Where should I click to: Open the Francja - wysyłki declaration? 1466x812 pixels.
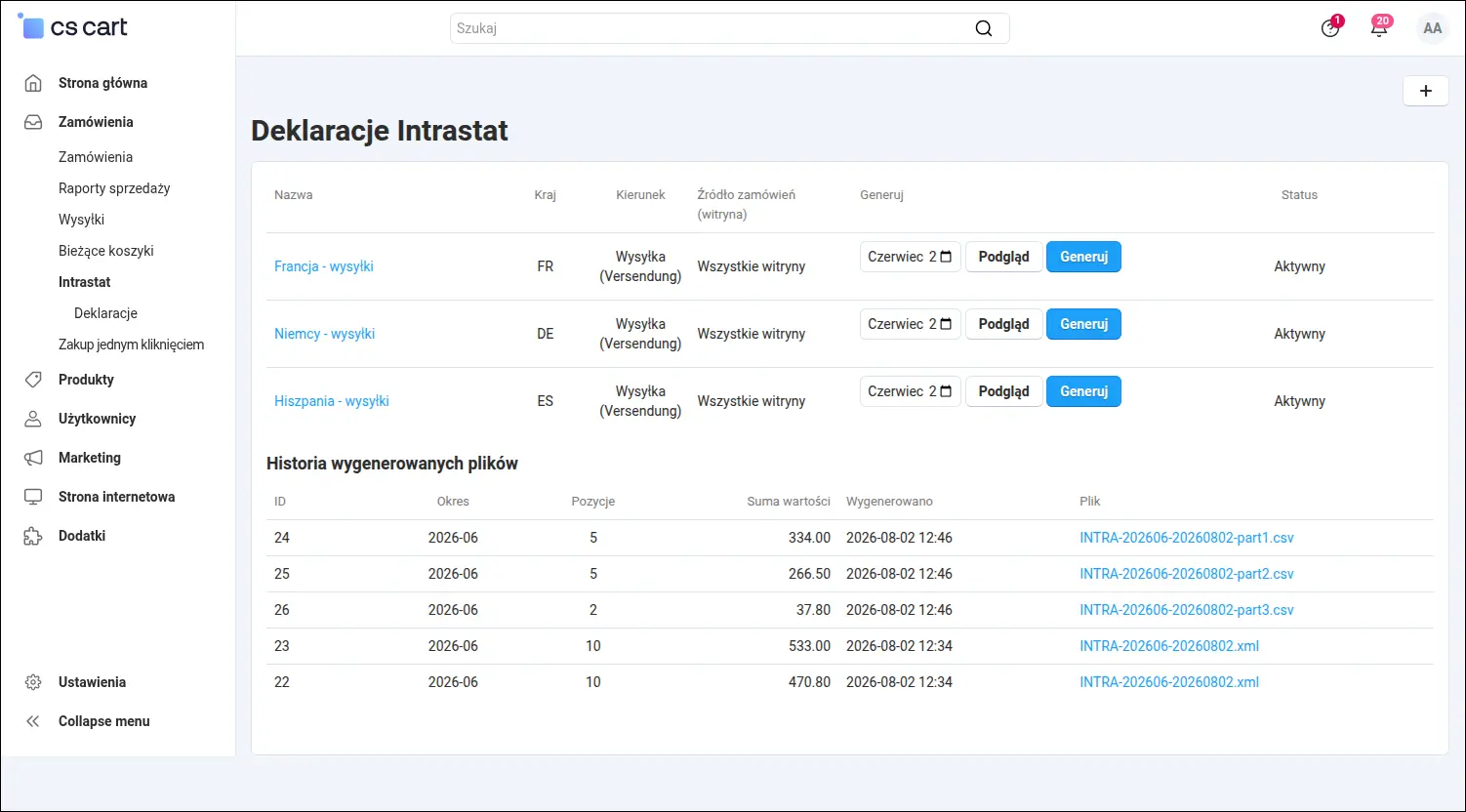click(x=324, y=266)
